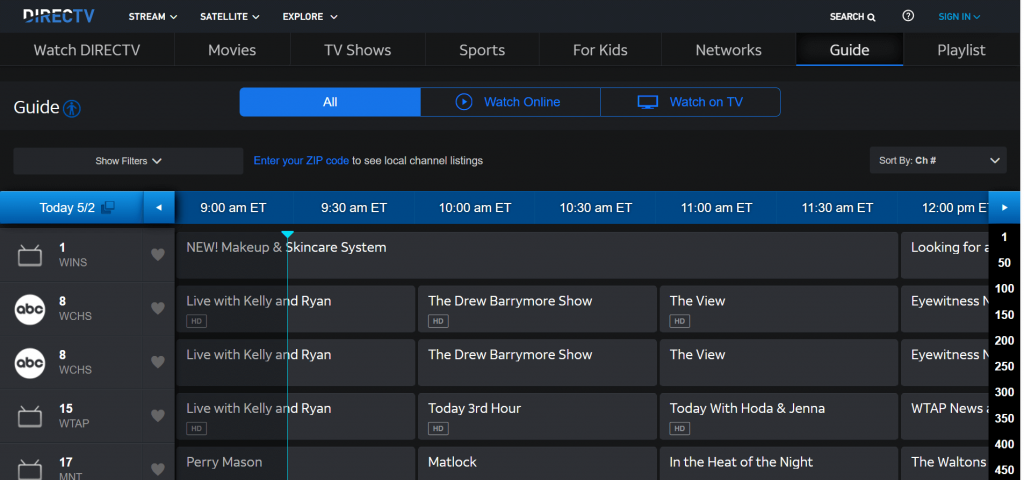Click Enter your ZIP code link
1024x480 pixels.
click(x=301, y=161)
